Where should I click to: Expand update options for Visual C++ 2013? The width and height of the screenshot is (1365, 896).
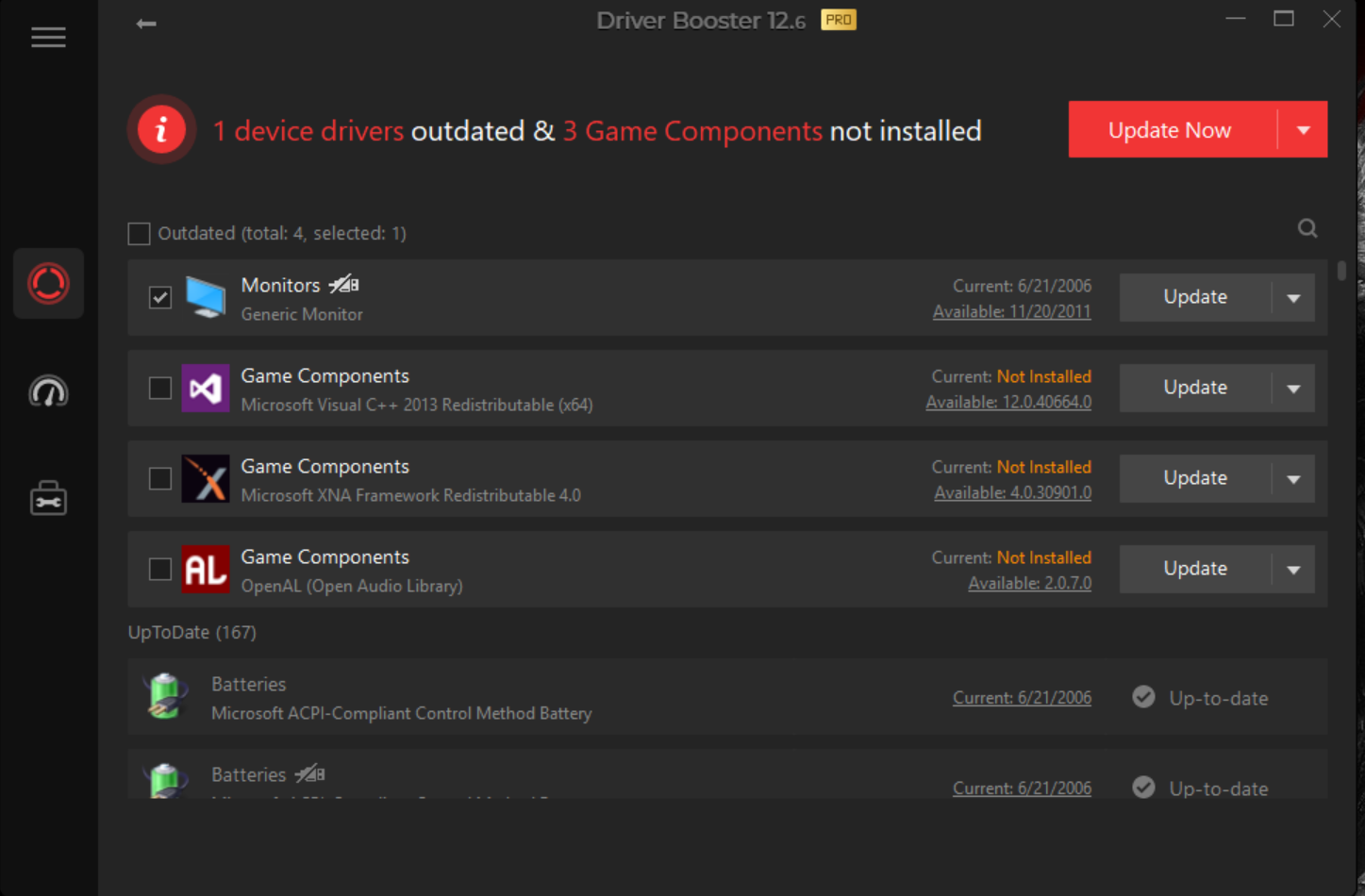pos(1293,389)
